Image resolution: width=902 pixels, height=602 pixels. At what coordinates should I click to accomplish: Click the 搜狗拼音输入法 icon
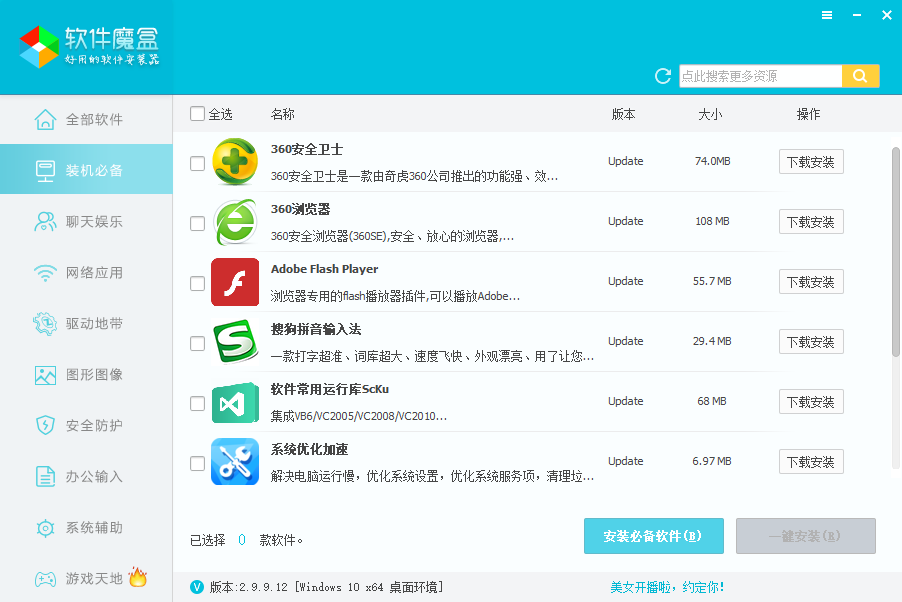[x=235, y=341]
